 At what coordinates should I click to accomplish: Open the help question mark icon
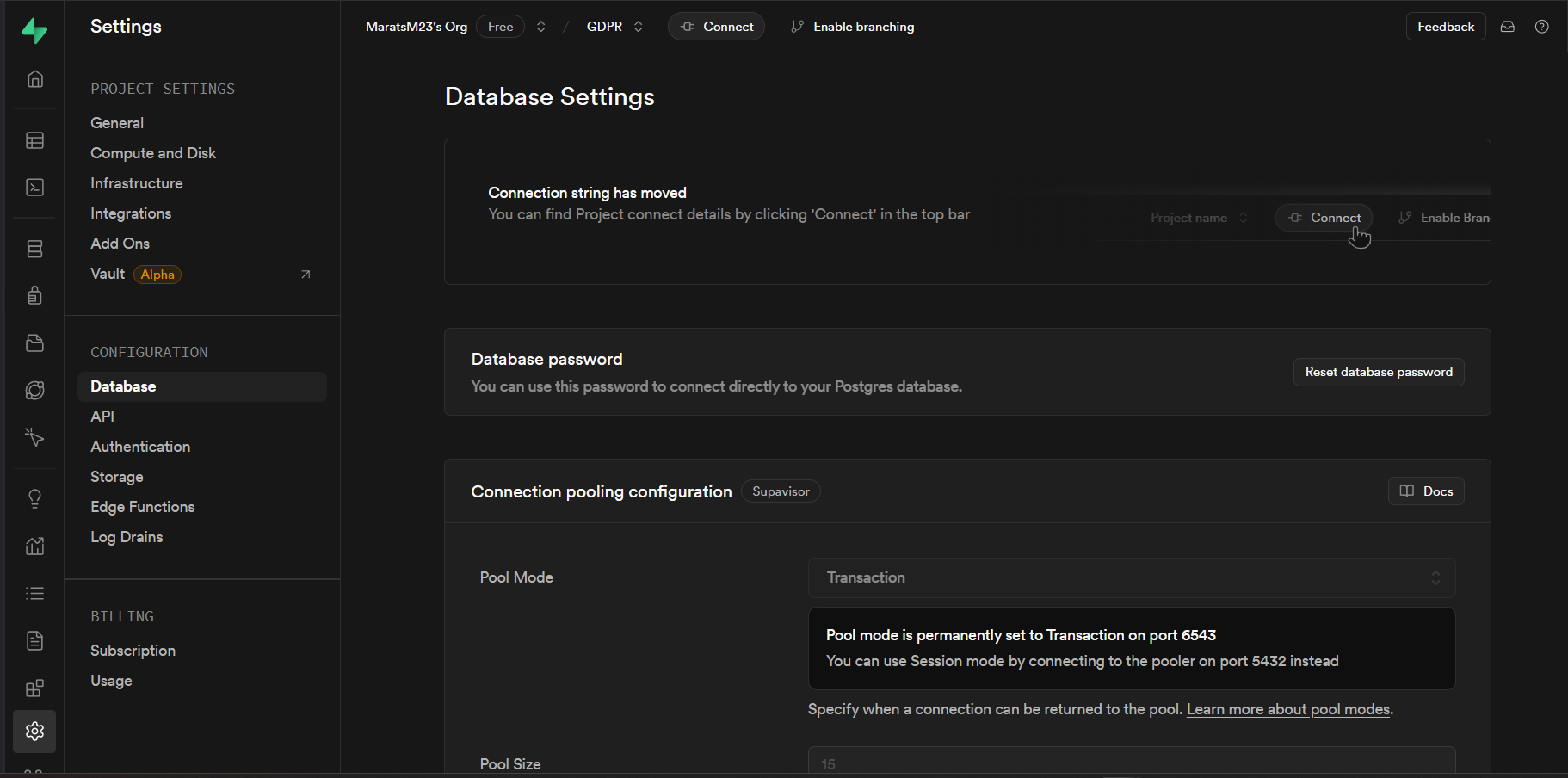(1541, 27)
